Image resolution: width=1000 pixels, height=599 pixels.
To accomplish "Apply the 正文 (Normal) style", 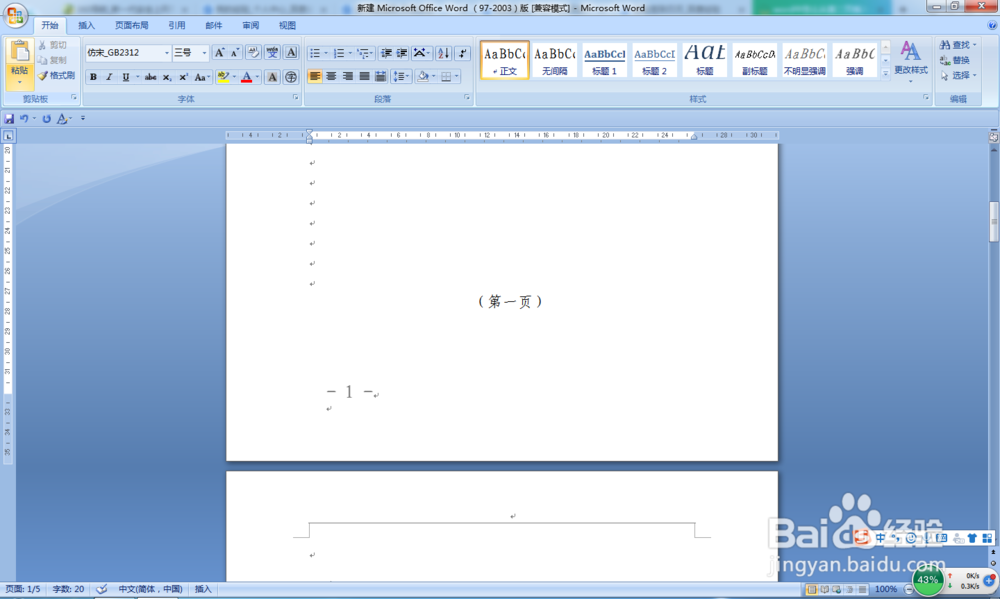I will (504, 61).
